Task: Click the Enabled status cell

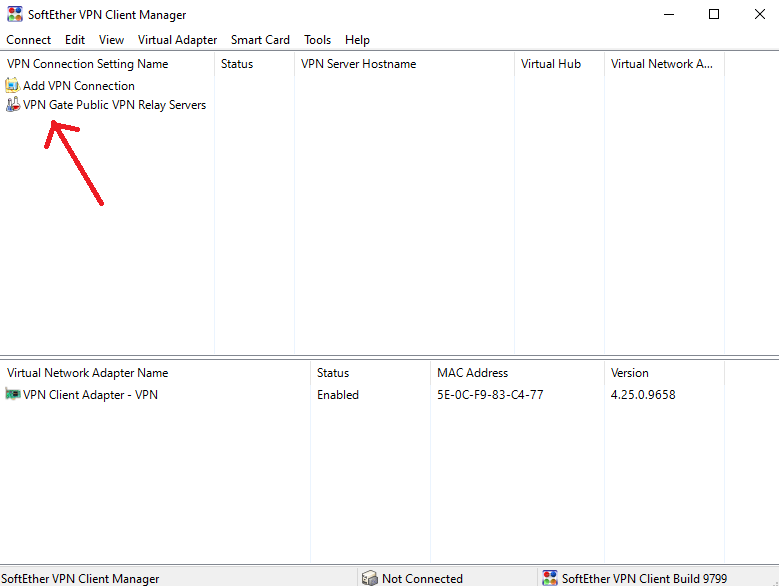Action: [338, 394]
